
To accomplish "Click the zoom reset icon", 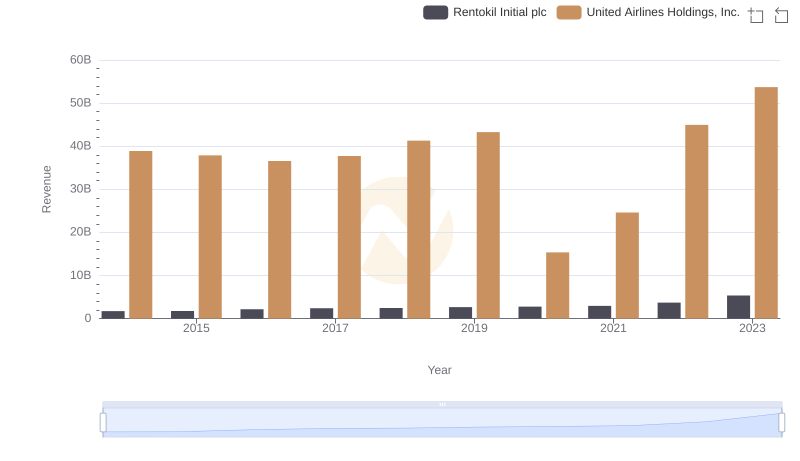I will click(x=781, y=15).
